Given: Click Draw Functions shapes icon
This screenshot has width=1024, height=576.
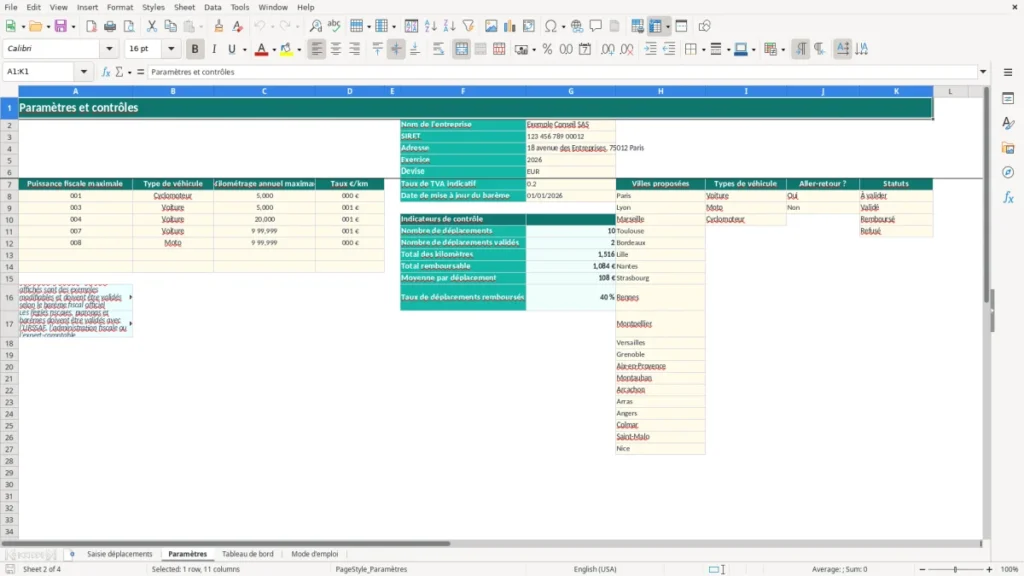Looking at the screenshot, I should point(704,26).
